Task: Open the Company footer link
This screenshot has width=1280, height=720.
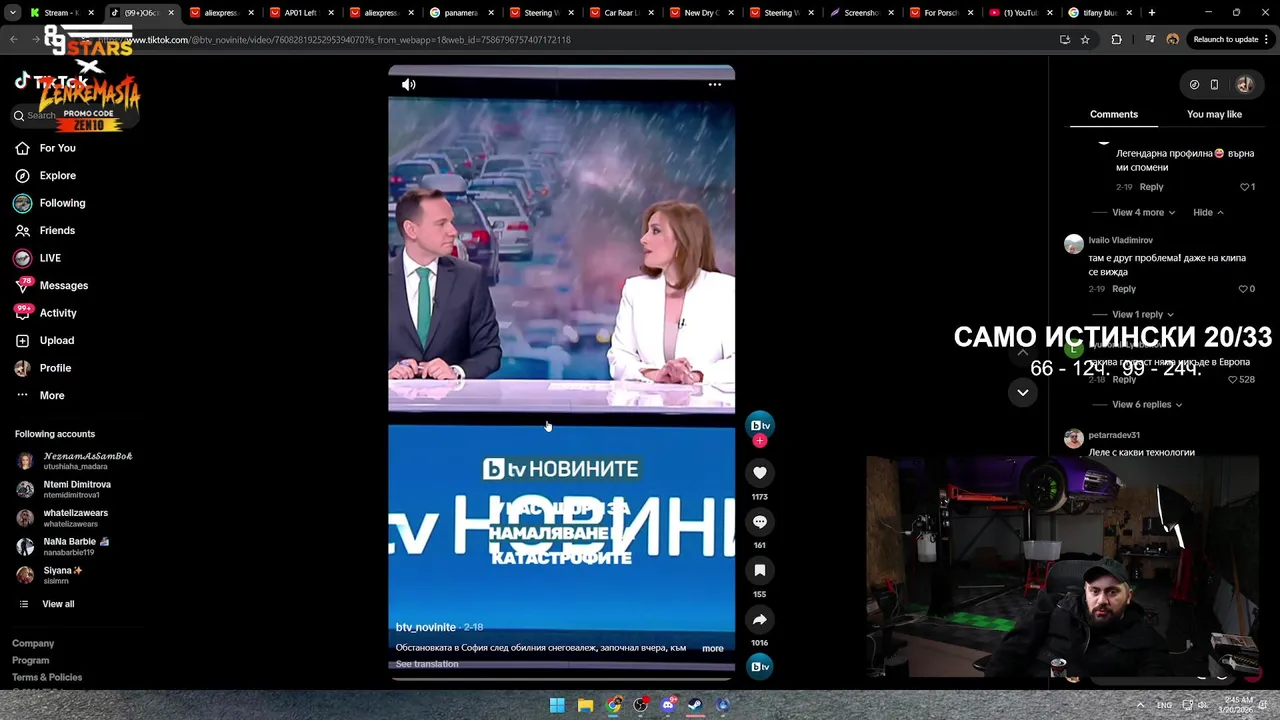Action: [x=33, y=644]
